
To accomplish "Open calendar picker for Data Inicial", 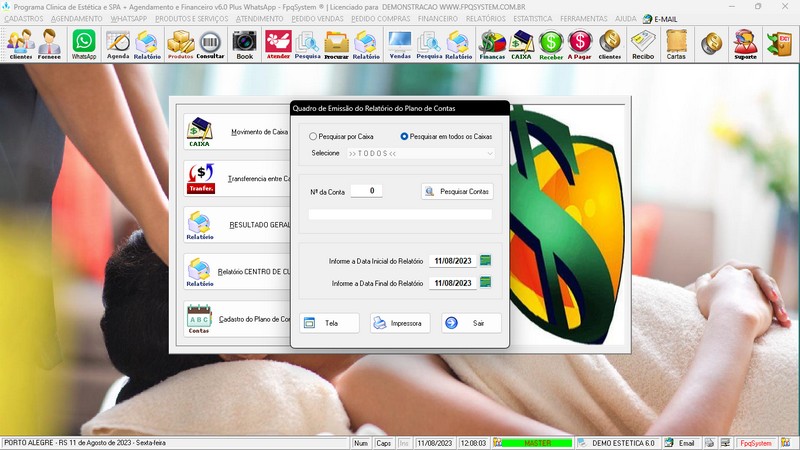I will (x=485, y=261).
